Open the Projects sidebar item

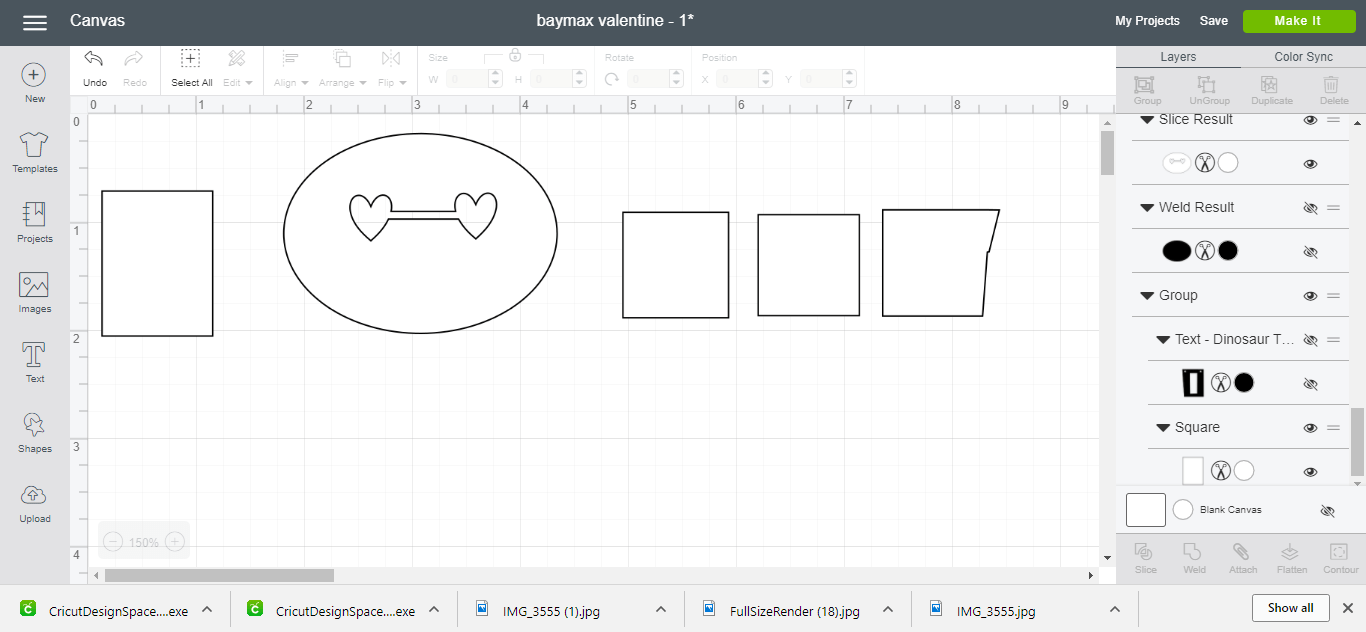(34, 223)
